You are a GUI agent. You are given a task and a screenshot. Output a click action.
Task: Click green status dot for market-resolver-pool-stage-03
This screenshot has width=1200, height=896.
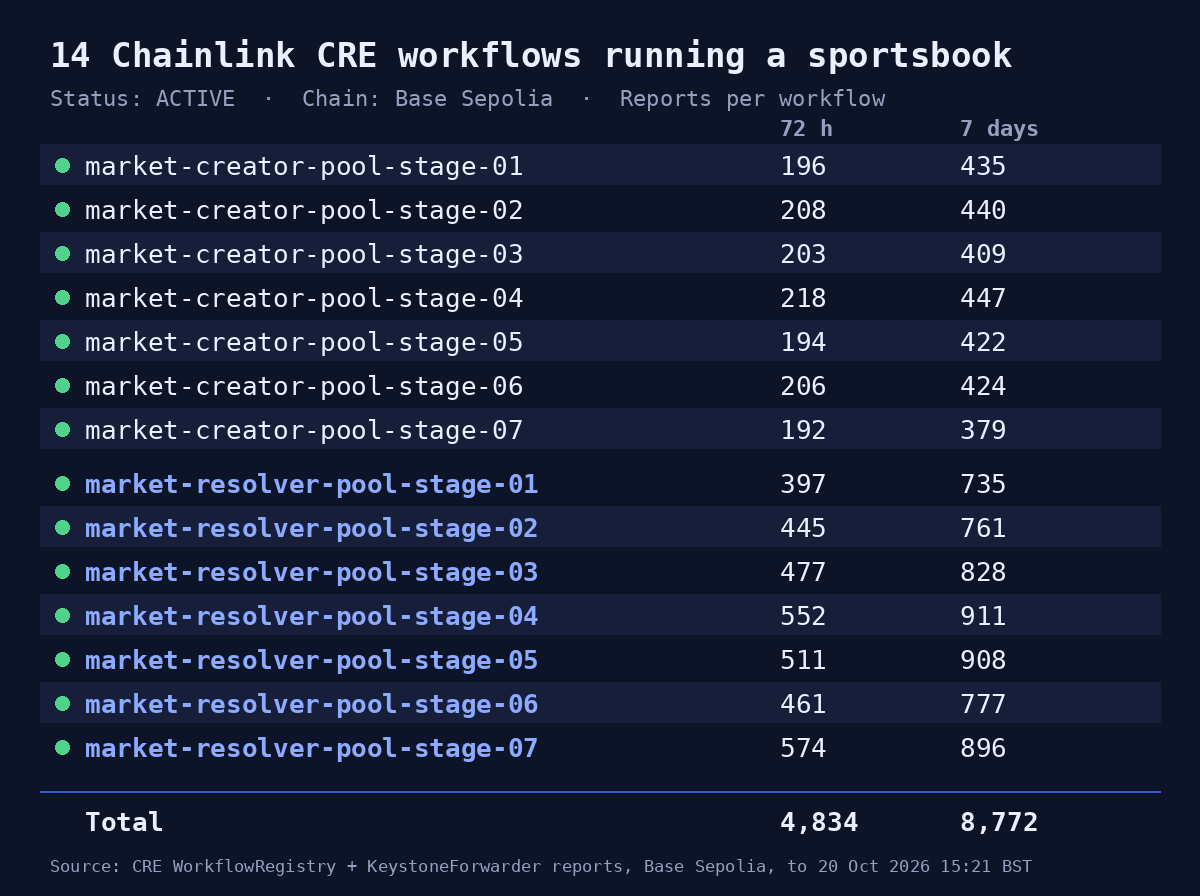point(62,571)
